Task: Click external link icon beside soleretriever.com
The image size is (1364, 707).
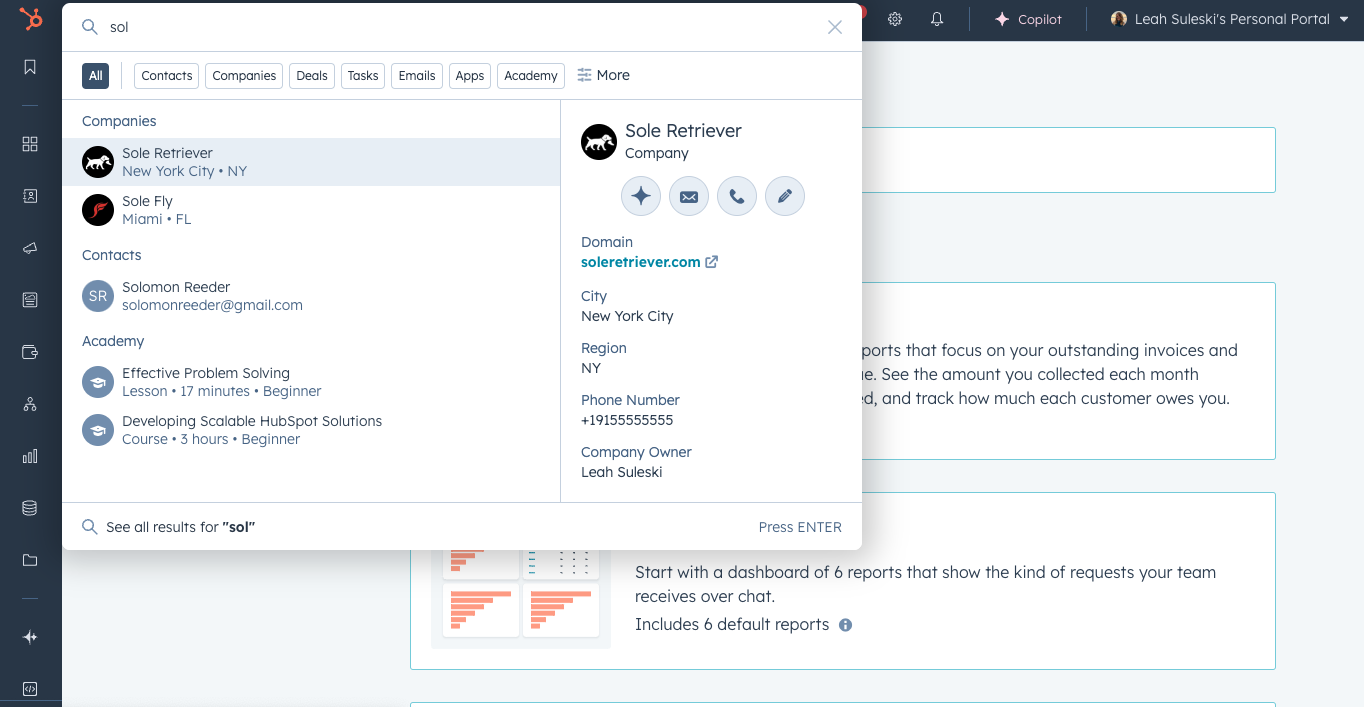Action: coord(712,262)
